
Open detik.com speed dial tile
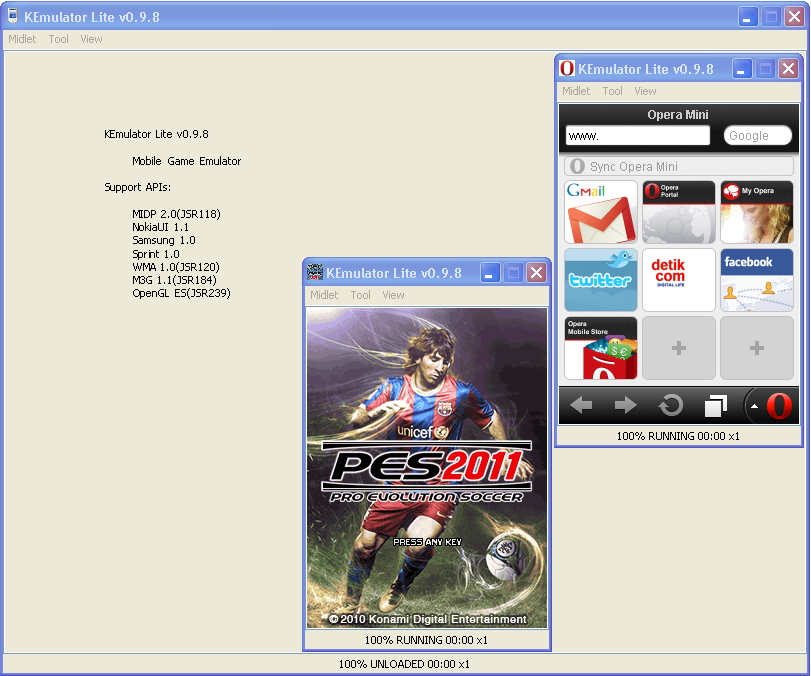pos(679,280)
